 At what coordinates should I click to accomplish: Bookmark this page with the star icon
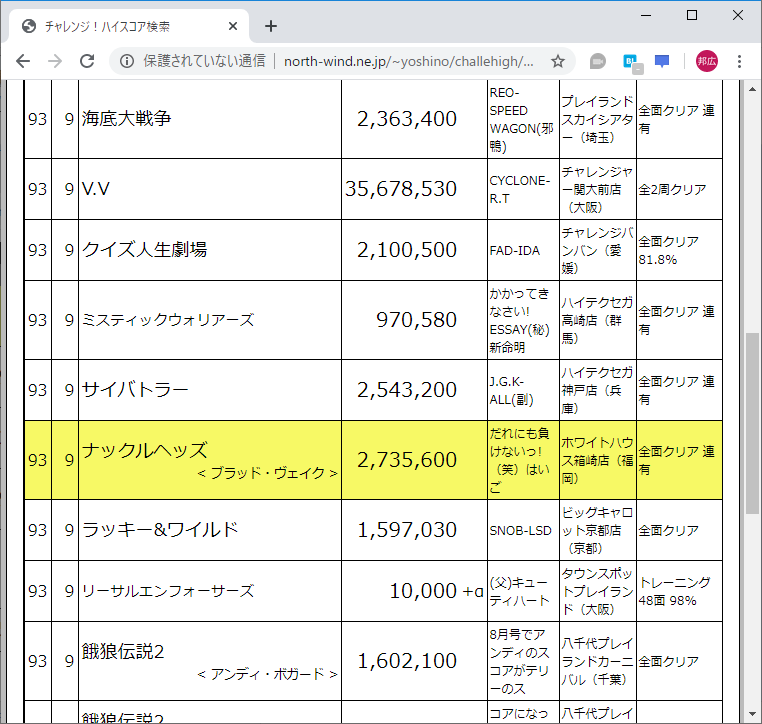click(557, 61)
